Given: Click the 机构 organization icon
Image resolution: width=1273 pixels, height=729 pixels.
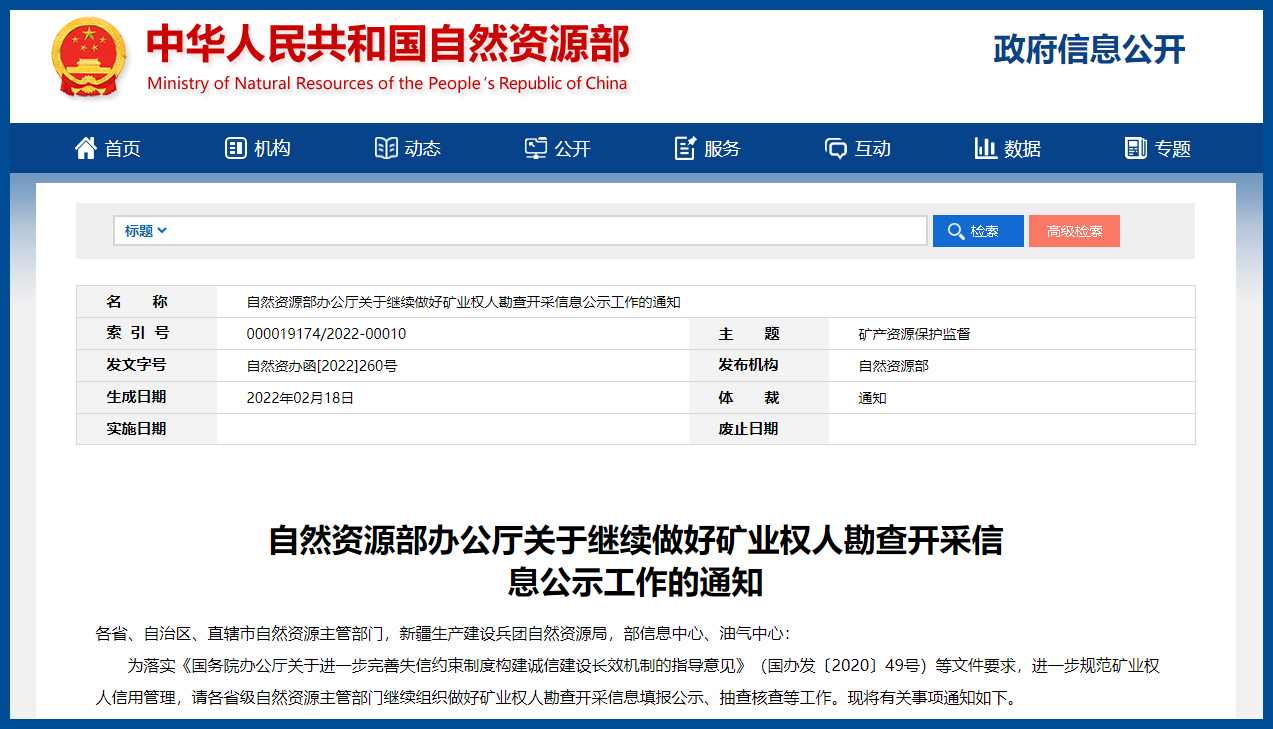Looking at the screenshot, I should [x=235, y=148].
